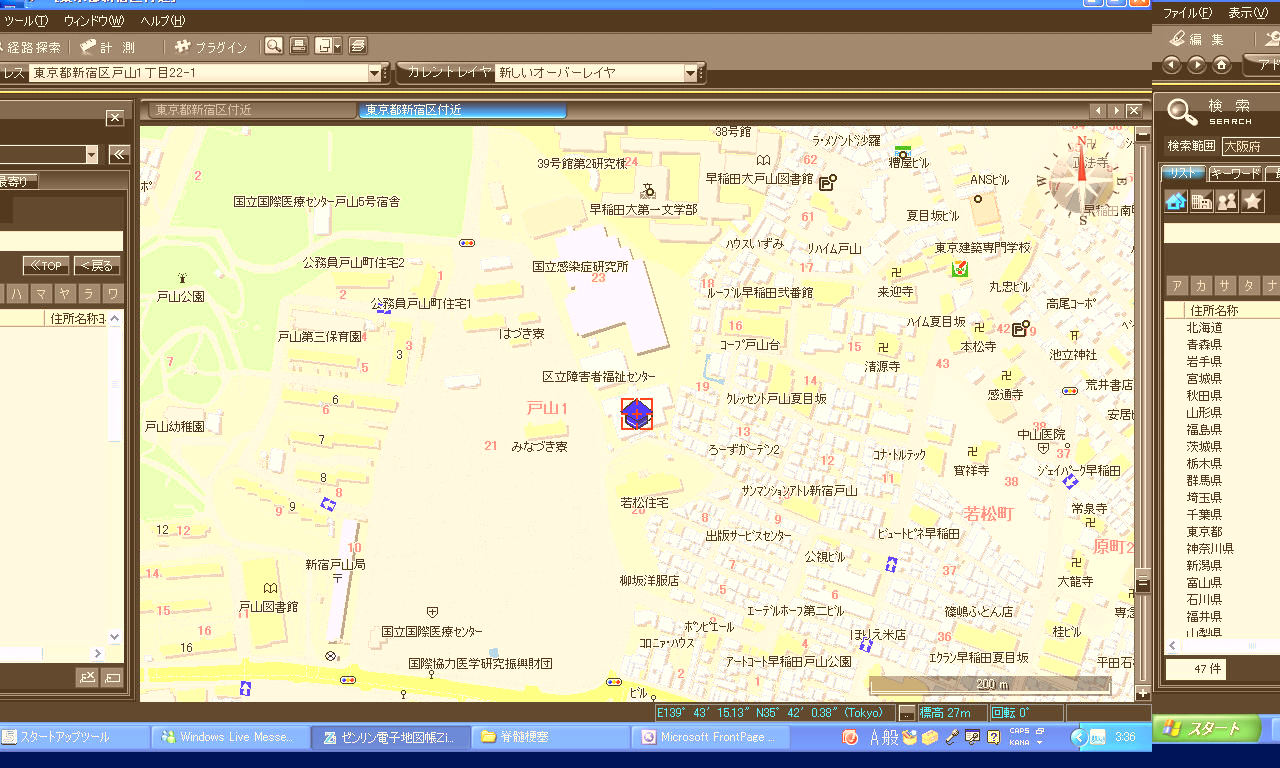
Task: Click the <戻る back button in left panel
Action: pos(98,266)
